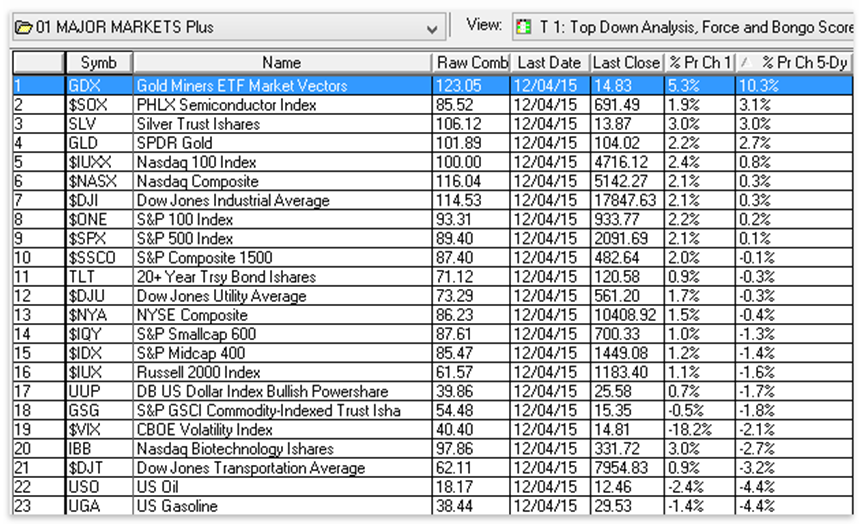863x524 pixels.
Task: Select the TLT symbol cell
Action: pyautogui.click(x=99, y=277)
